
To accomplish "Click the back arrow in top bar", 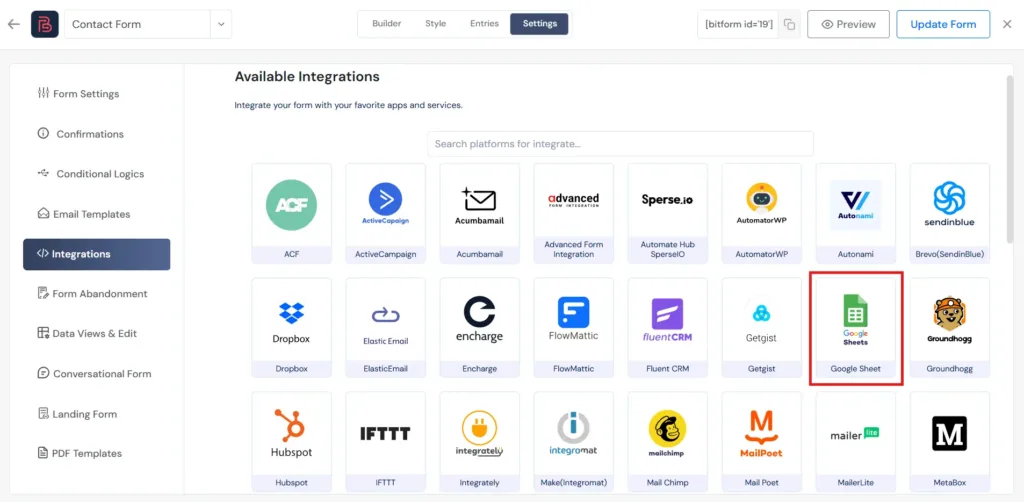I will [13, 24].
